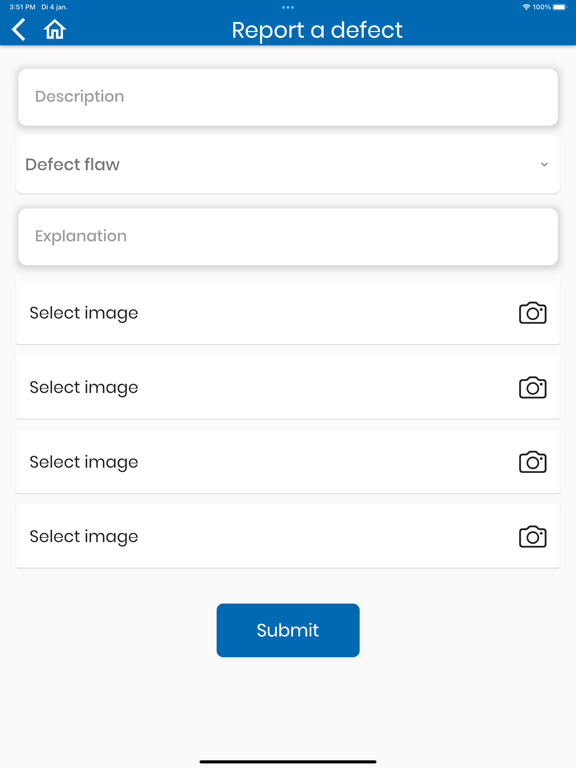Submit the defect report

tap(288, 630)
